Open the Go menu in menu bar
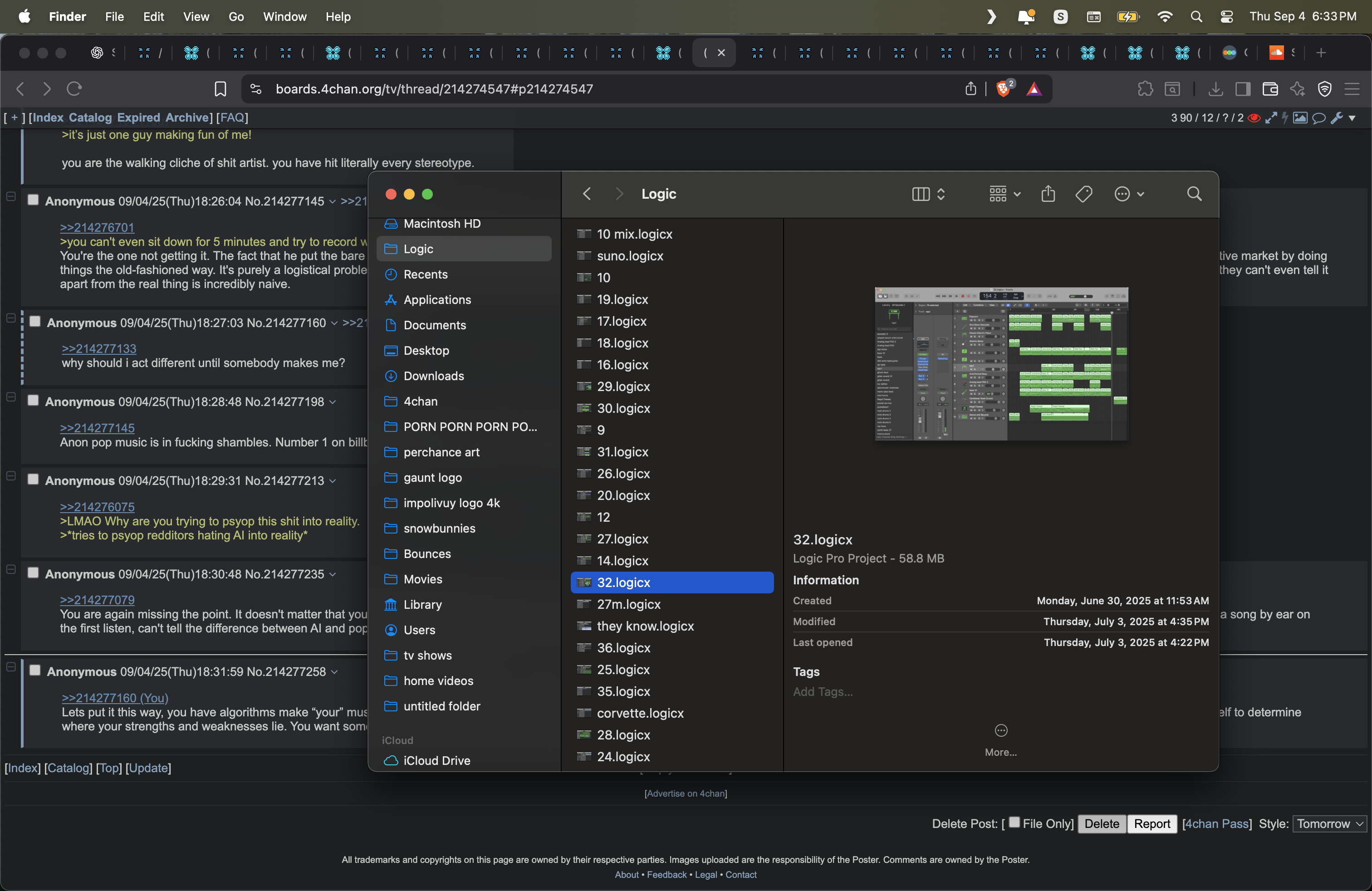 coord(236,17)
